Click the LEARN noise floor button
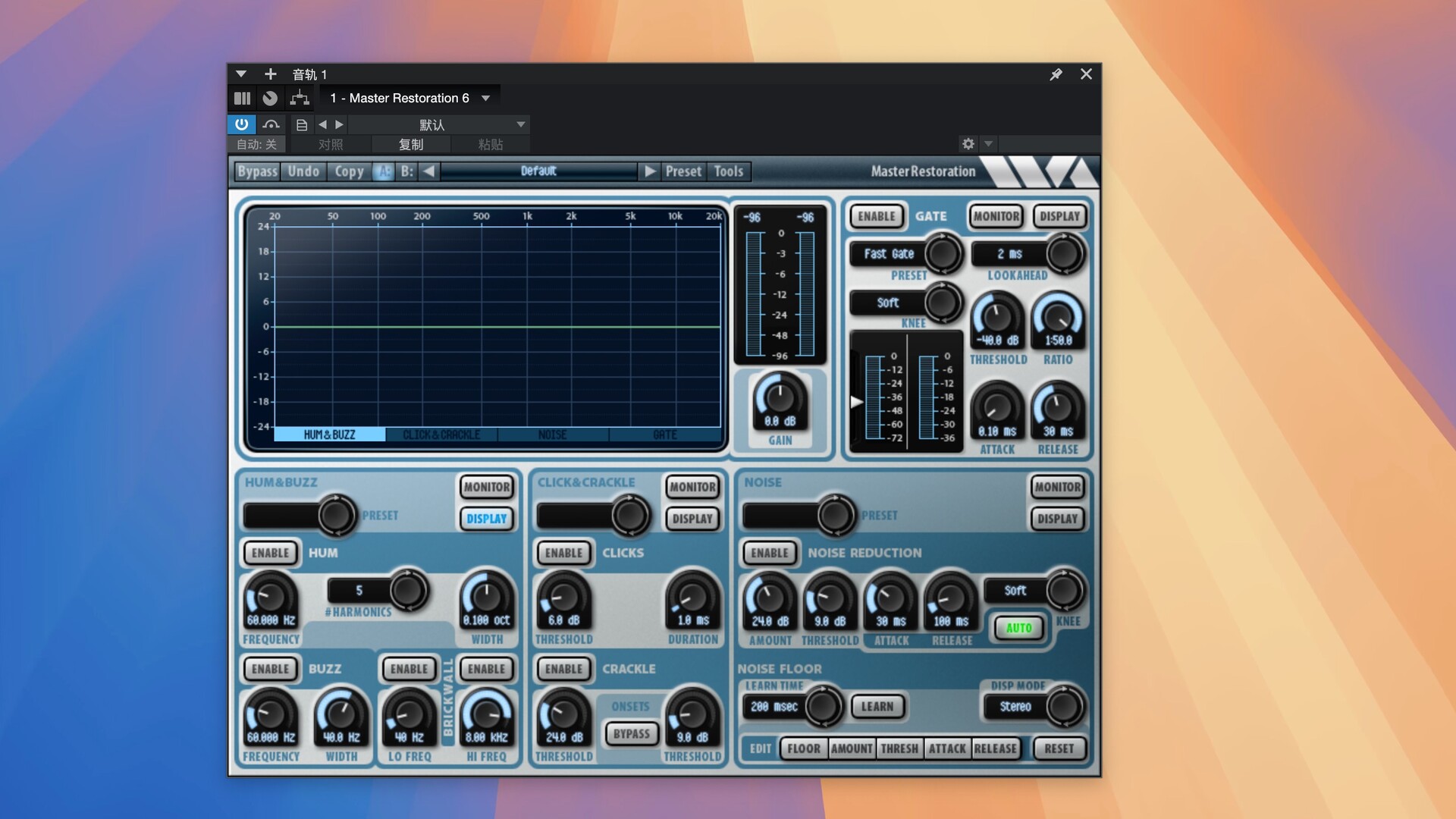Screen dimensions: 1456x819 [877, 707]
